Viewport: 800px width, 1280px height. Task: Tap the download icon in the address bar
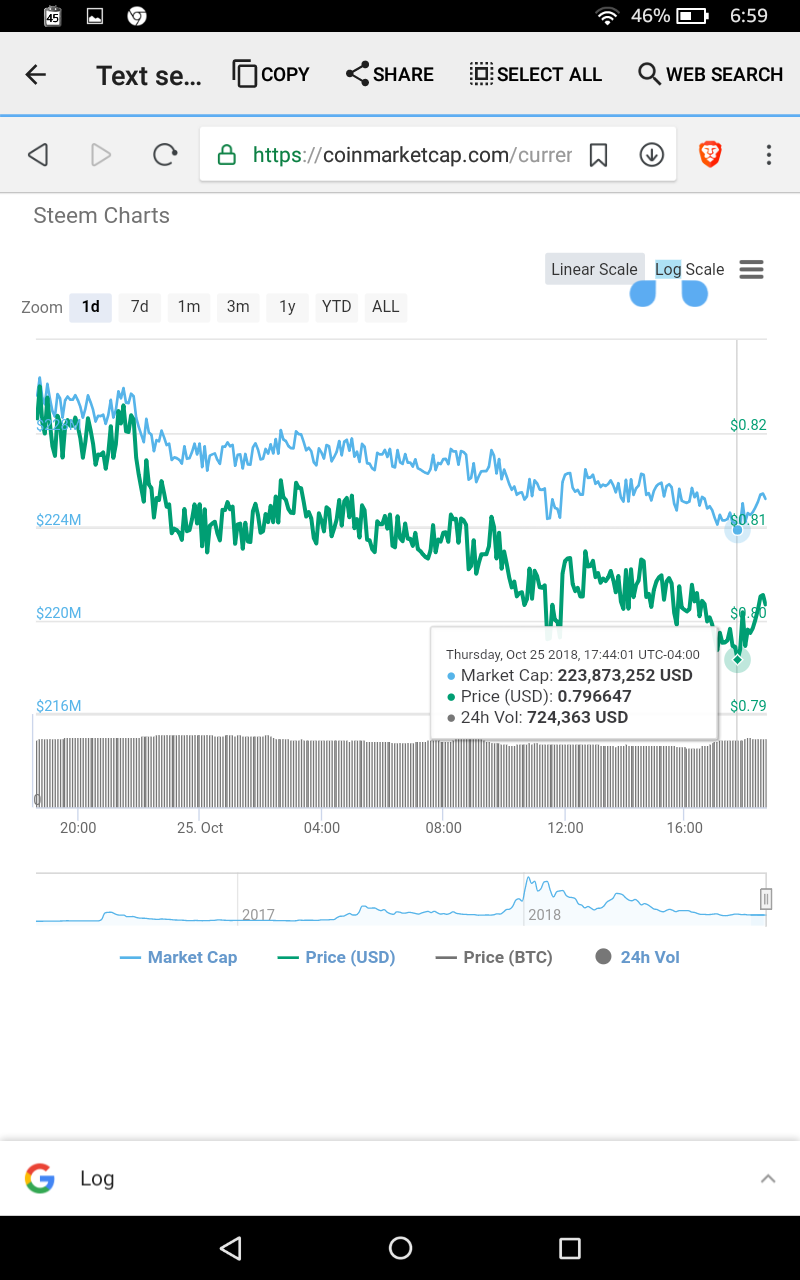click(652, 155)
